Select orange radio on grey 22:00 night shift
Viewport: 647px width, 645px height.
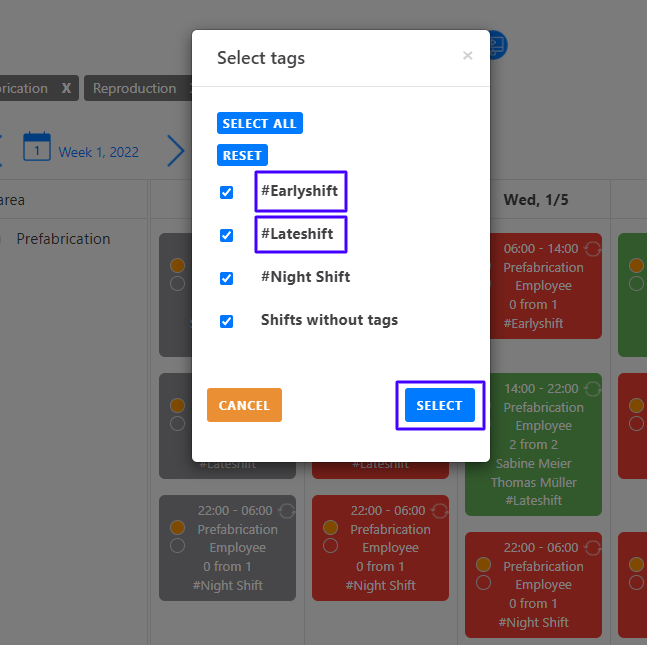[177, 527]
